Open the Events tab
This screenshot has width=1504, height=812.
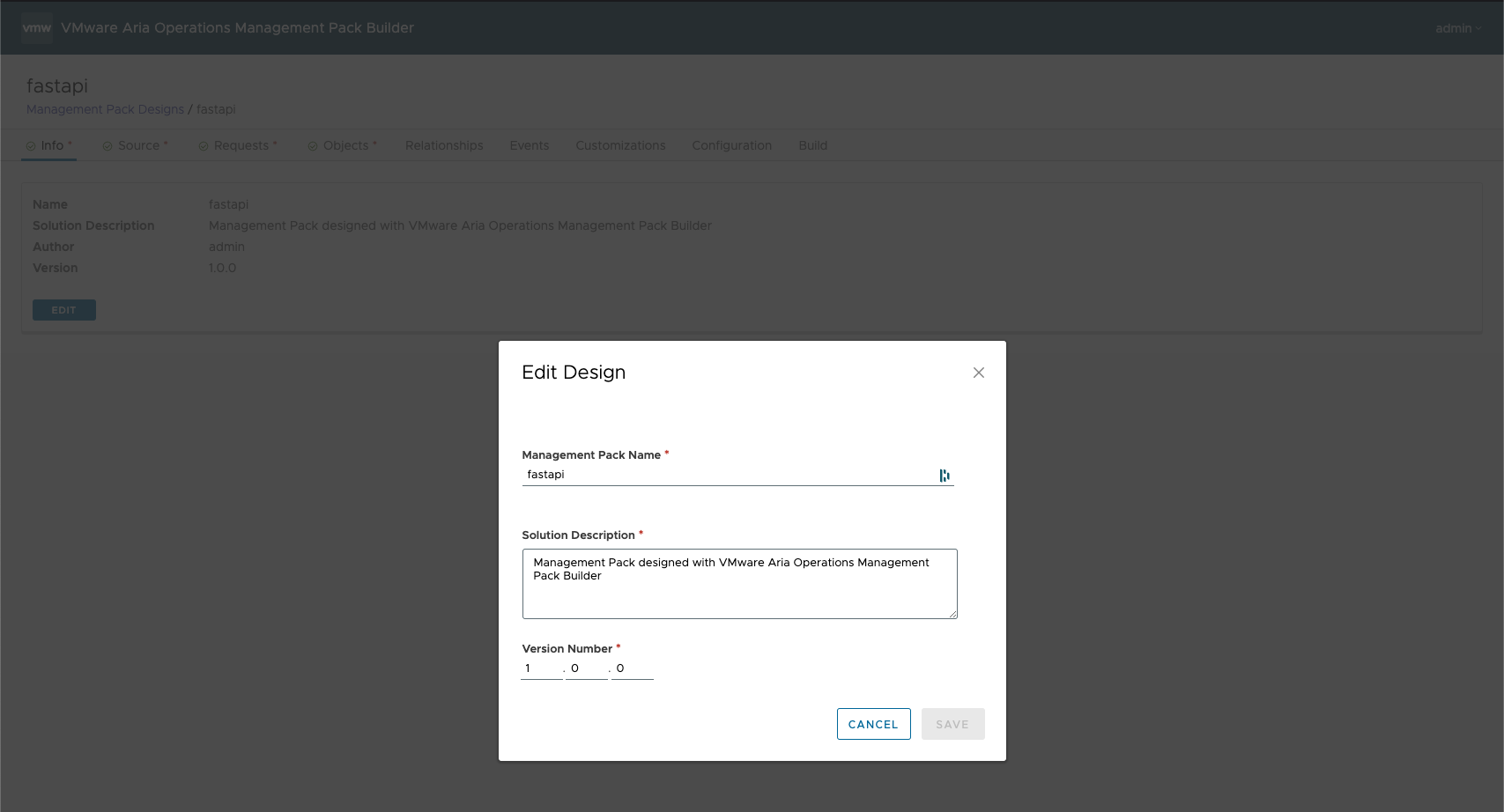click(529, 145)
